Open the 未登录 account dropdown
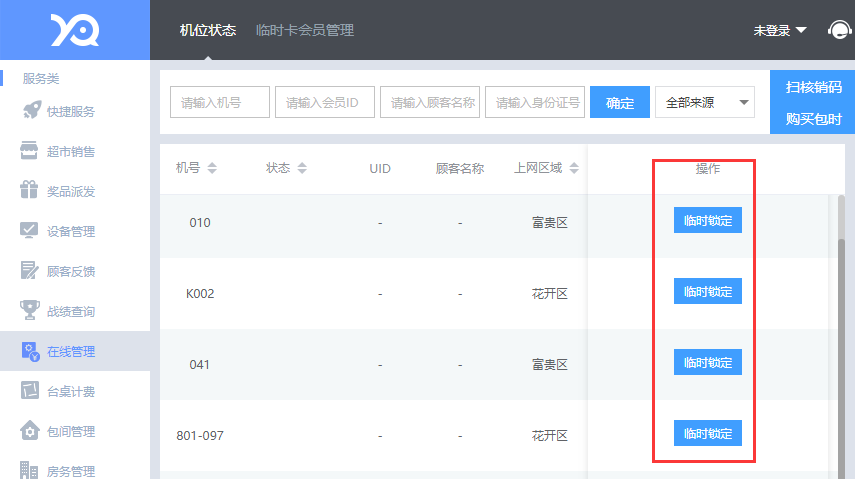 (x=780, y=31)
